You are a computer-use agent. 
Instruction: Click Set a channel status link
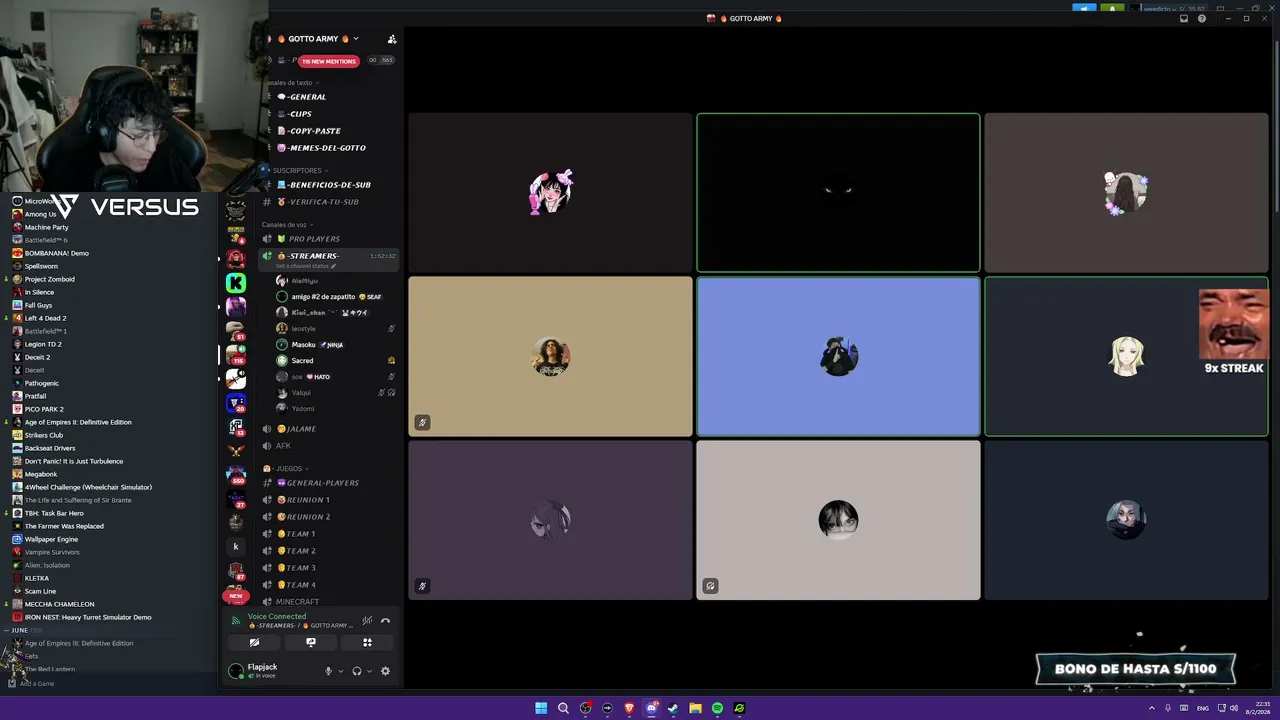point(306,267)
